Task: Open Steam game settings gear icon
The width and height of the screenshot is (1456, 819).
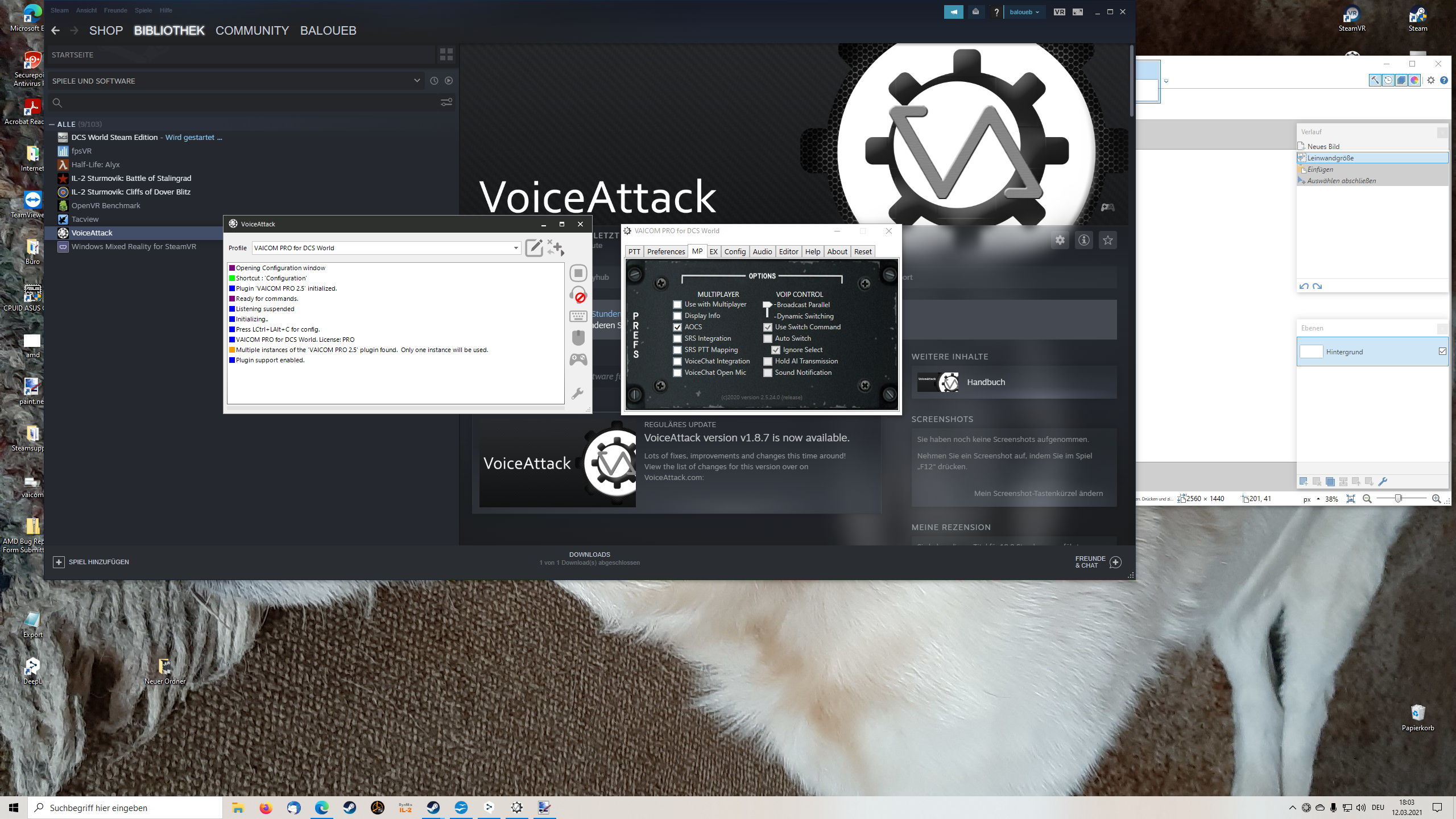Action: point(1060,240)
